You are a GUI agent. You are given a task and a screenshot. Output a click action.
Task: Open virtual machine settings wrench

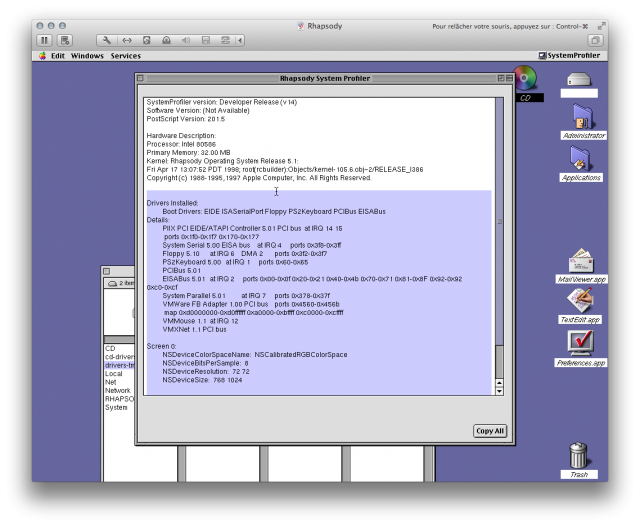107,40
